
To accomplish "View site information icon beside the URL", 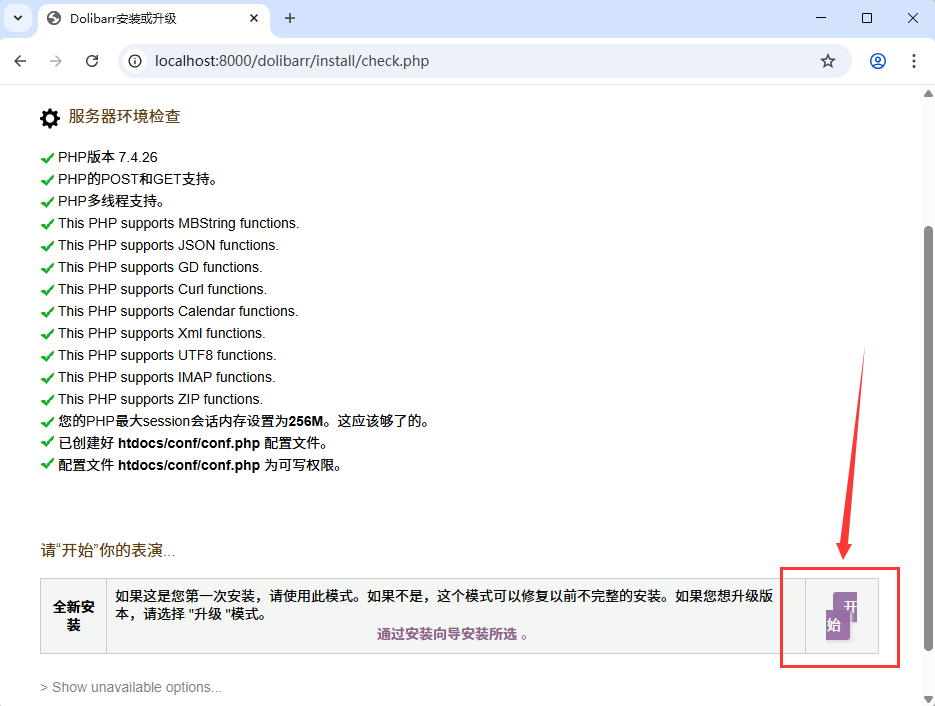I will tap(135, 61).
